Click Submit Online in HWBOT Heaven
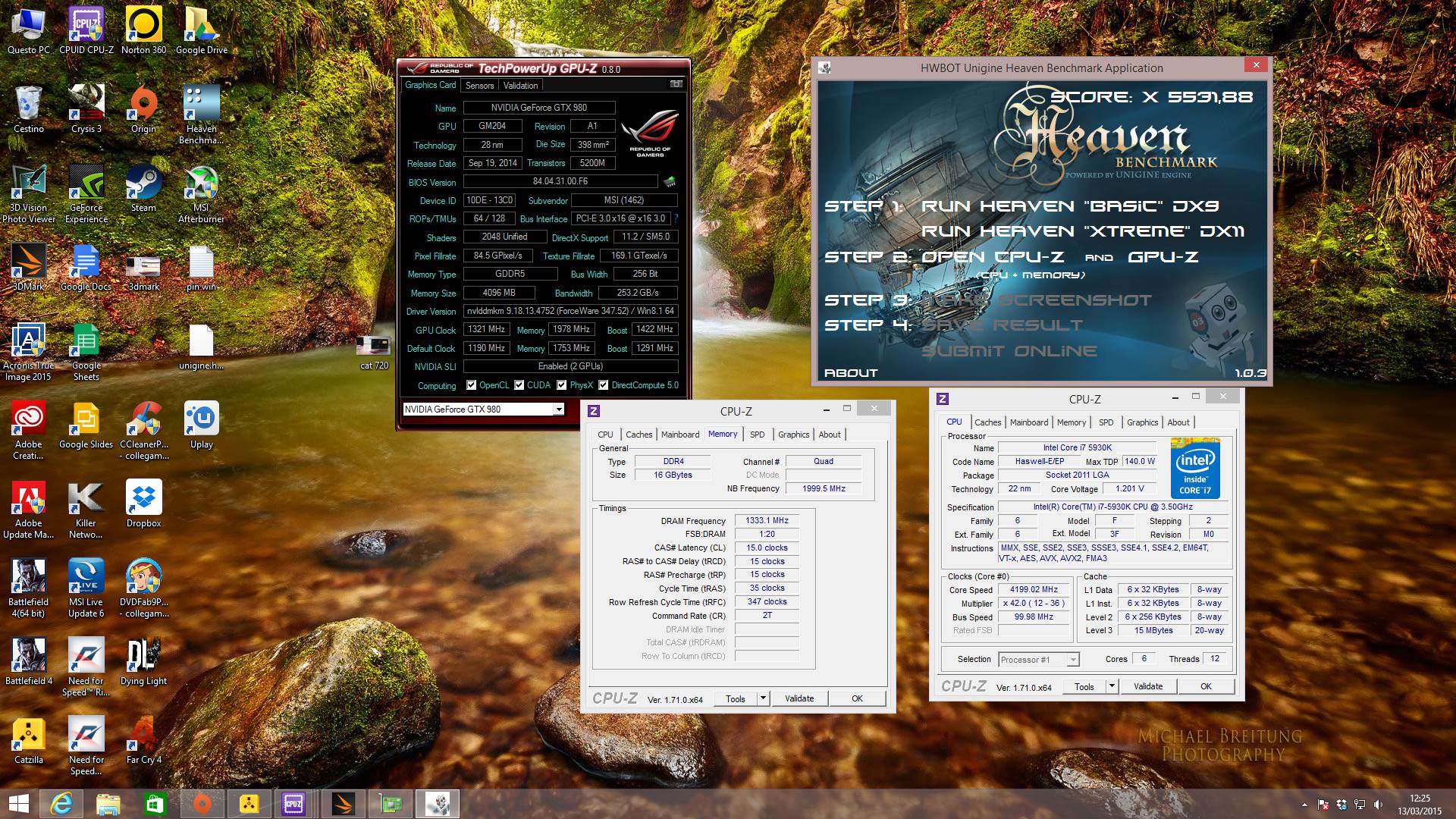Image resolution: width=1456 pixels, height=819 pixels. click(x=1009, y=351)
